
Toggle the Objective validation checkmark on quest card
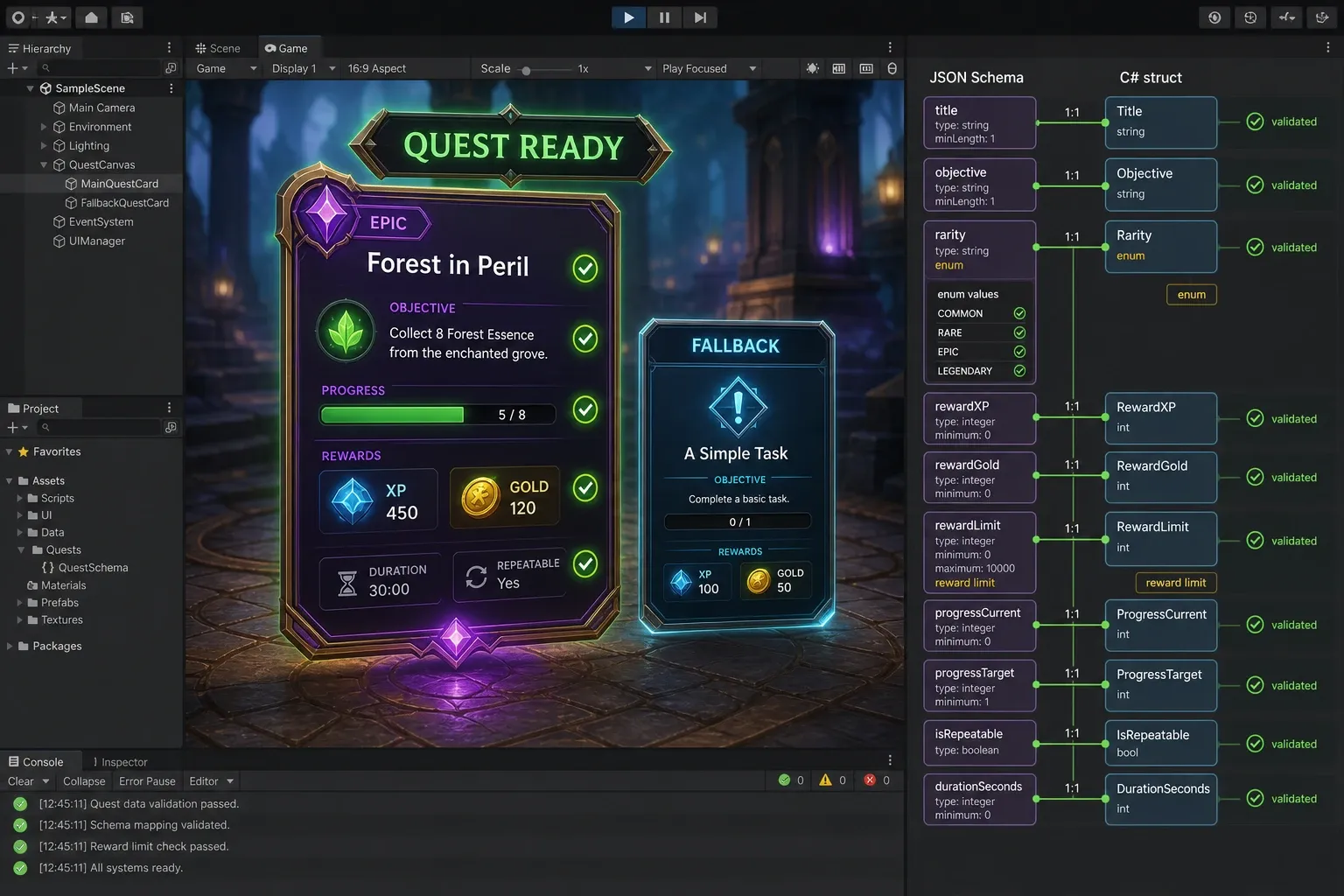click(585, 339)
